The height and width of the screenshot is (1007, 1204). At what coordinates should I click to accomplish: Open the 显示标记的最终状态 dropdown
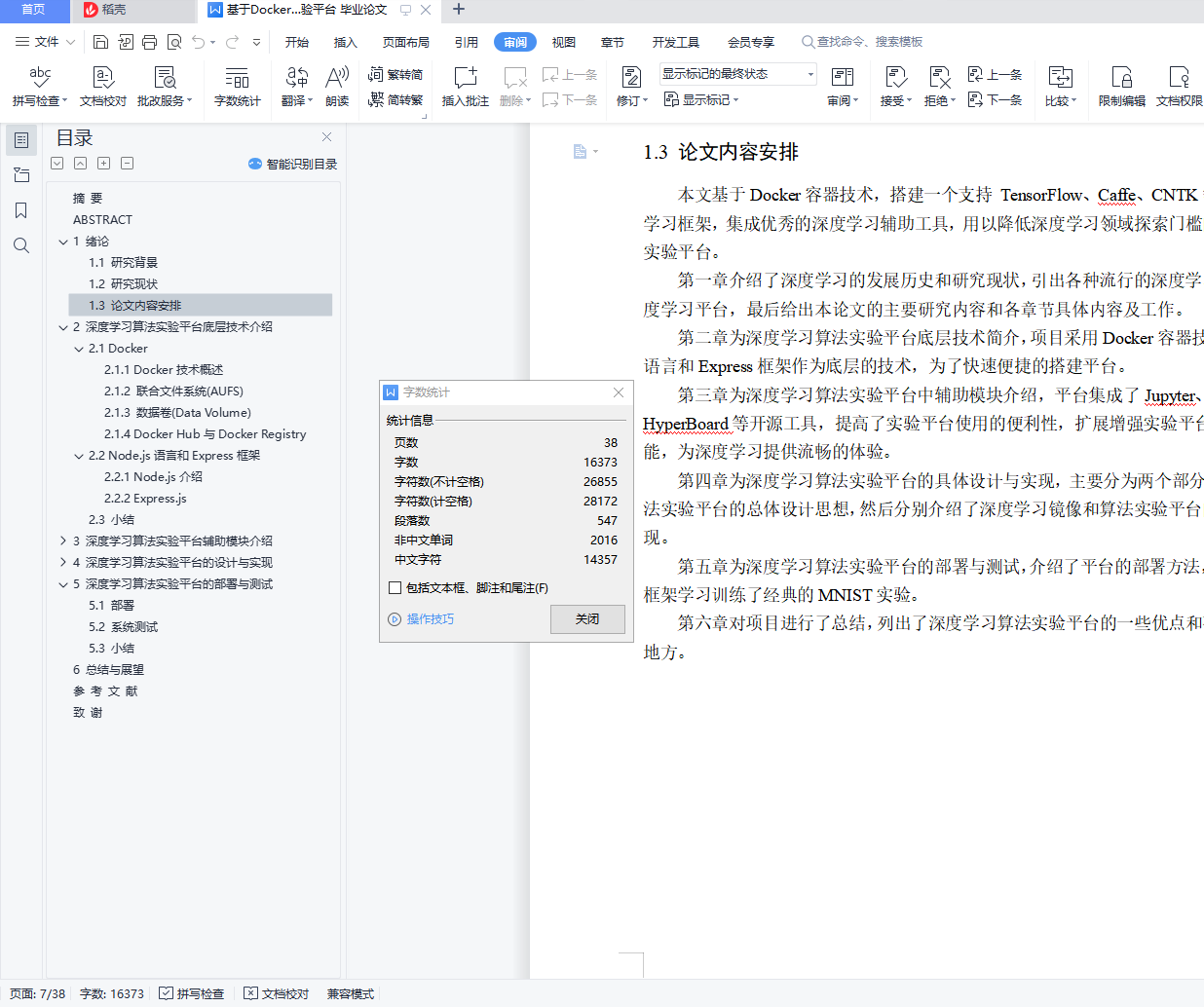[x=737, y=74]
